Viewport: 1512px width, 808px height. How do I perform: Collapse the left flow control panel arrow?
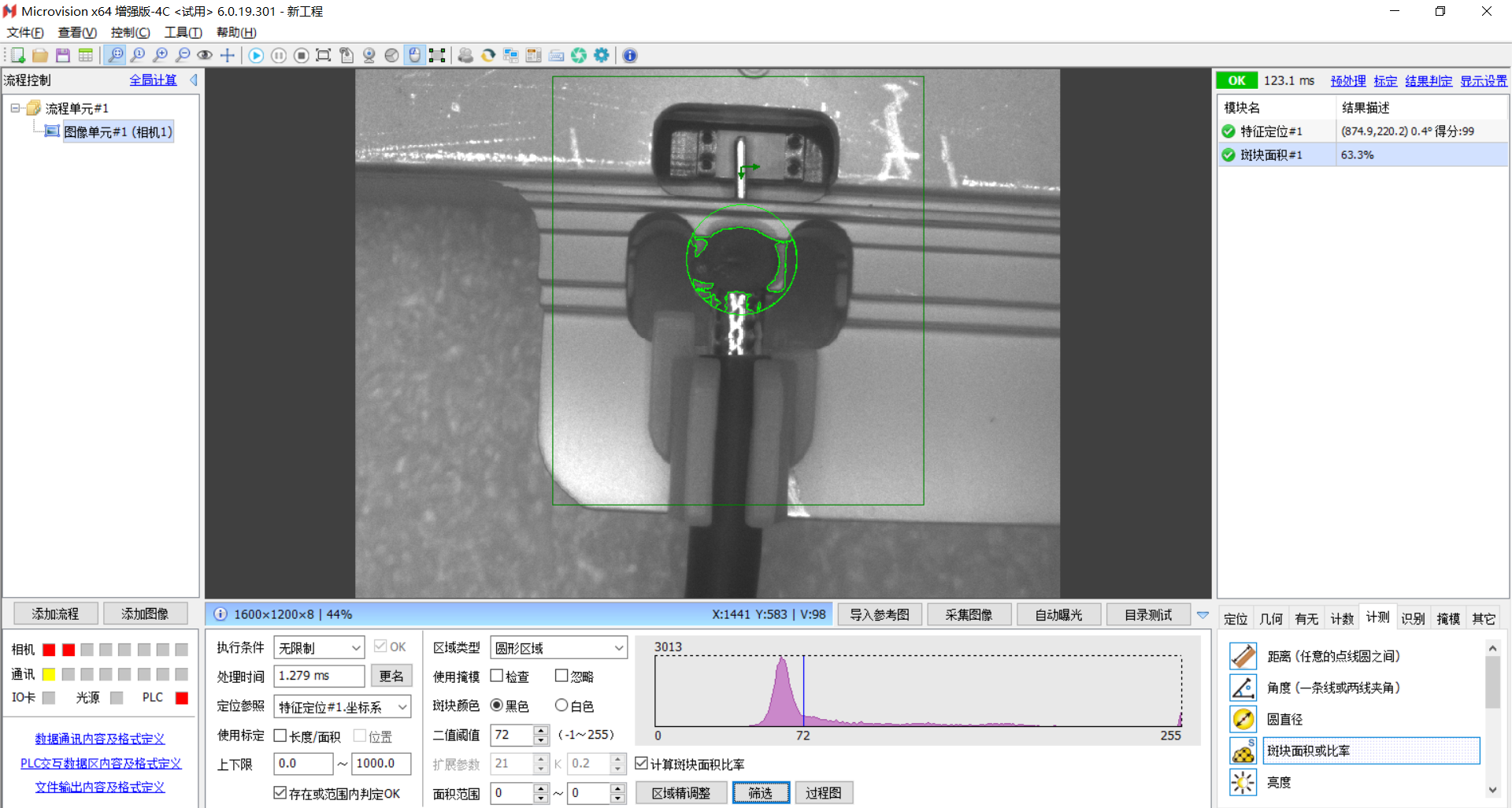tap(194, 80)
